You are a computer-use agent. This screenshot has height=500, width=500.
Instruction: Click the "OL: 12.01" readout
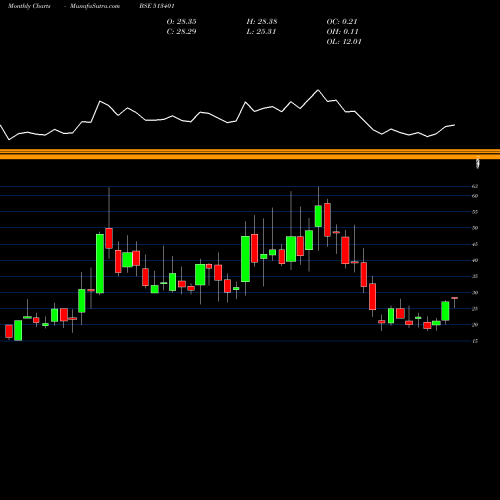(344, 42)
